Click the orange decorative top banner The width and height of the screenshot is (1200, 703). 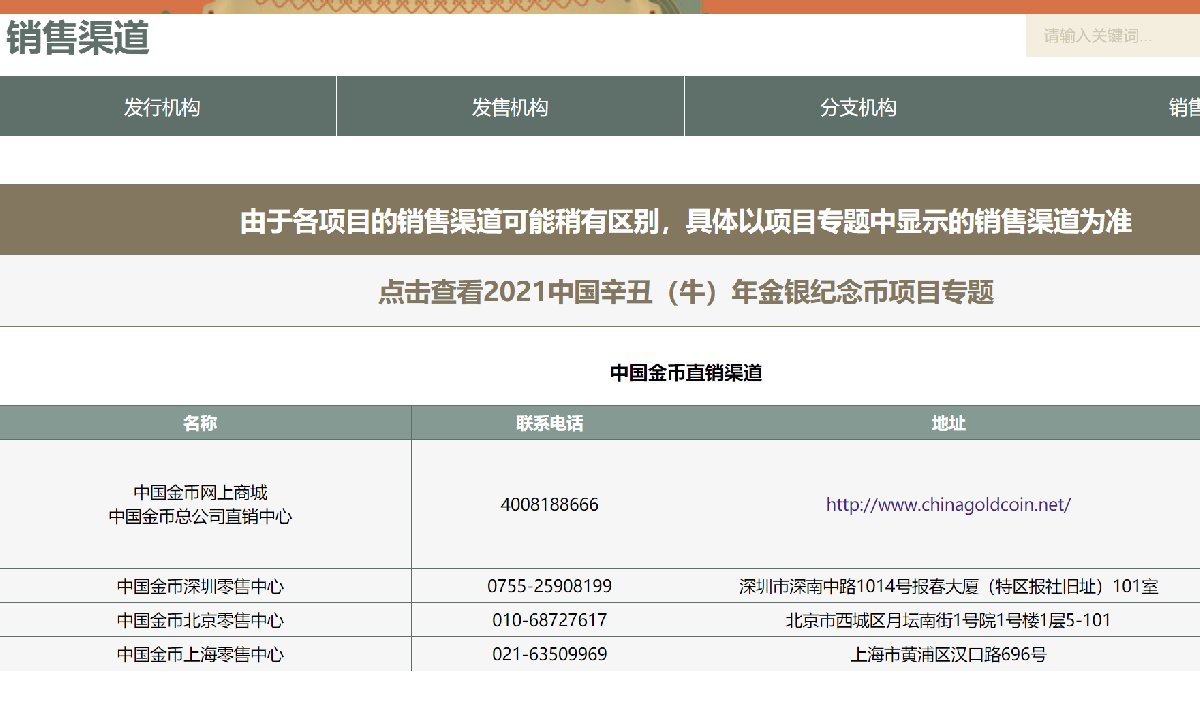point(600,8)
